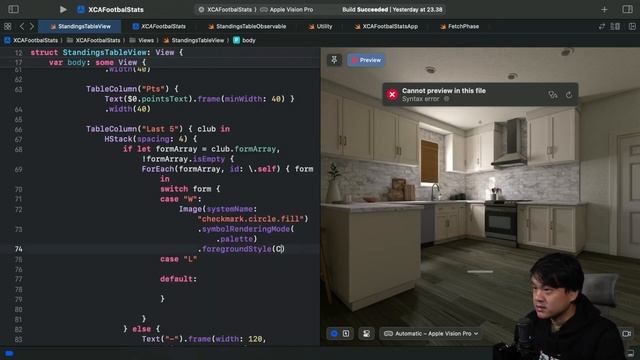Viewport: 640px width, 360px height.
Task: Open XCAFootbalStats project breadcrumb
Action: click(x=31, y=40)
